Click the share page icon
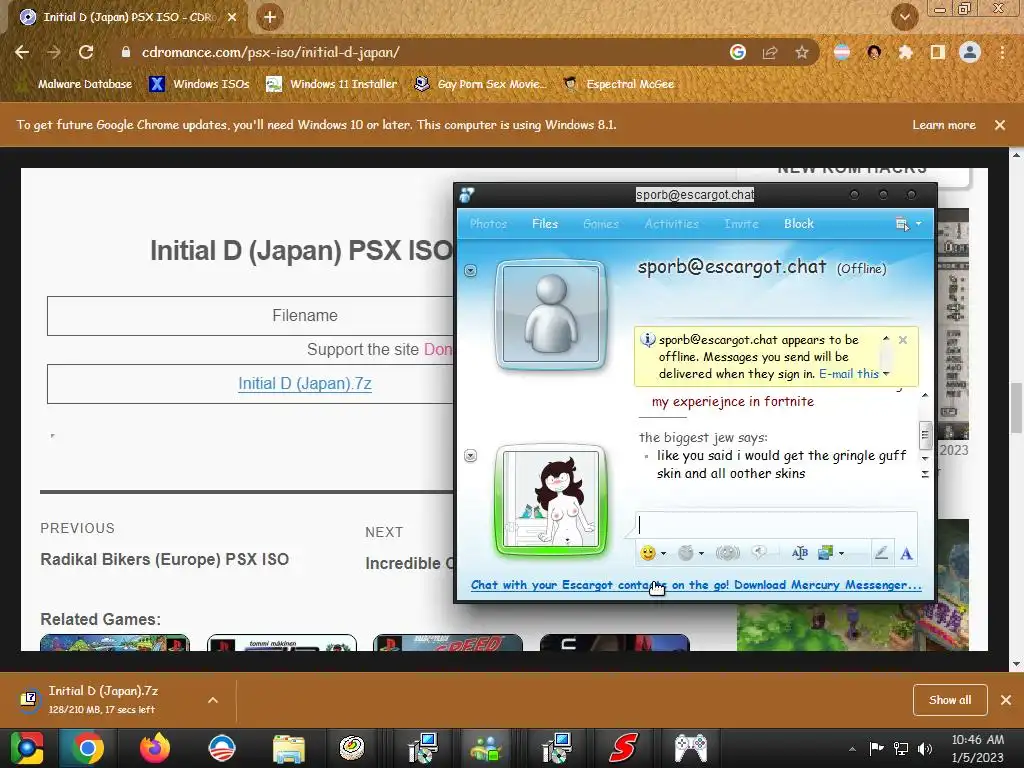 click(770, 53)
